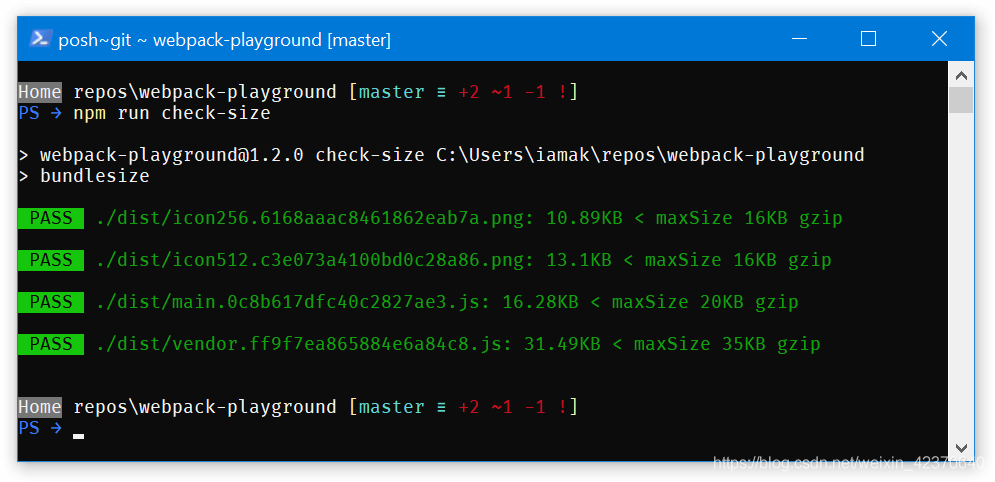Click the 'bundlesize' script output line
The image size is (995, 482).
click(94, 176)
